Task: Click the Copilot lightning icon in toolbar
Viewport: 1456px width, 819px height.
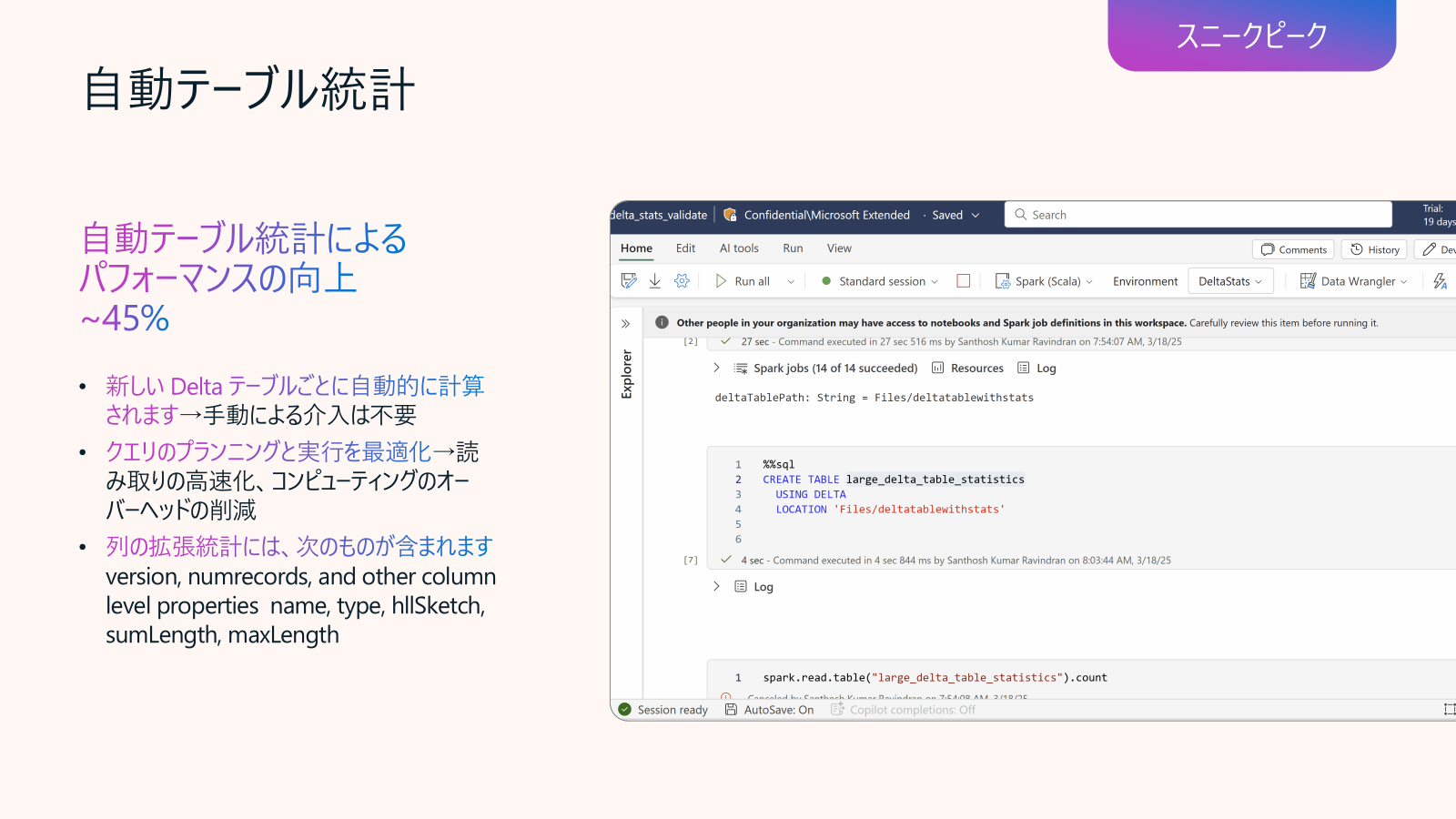Action: pos(1441,281)
